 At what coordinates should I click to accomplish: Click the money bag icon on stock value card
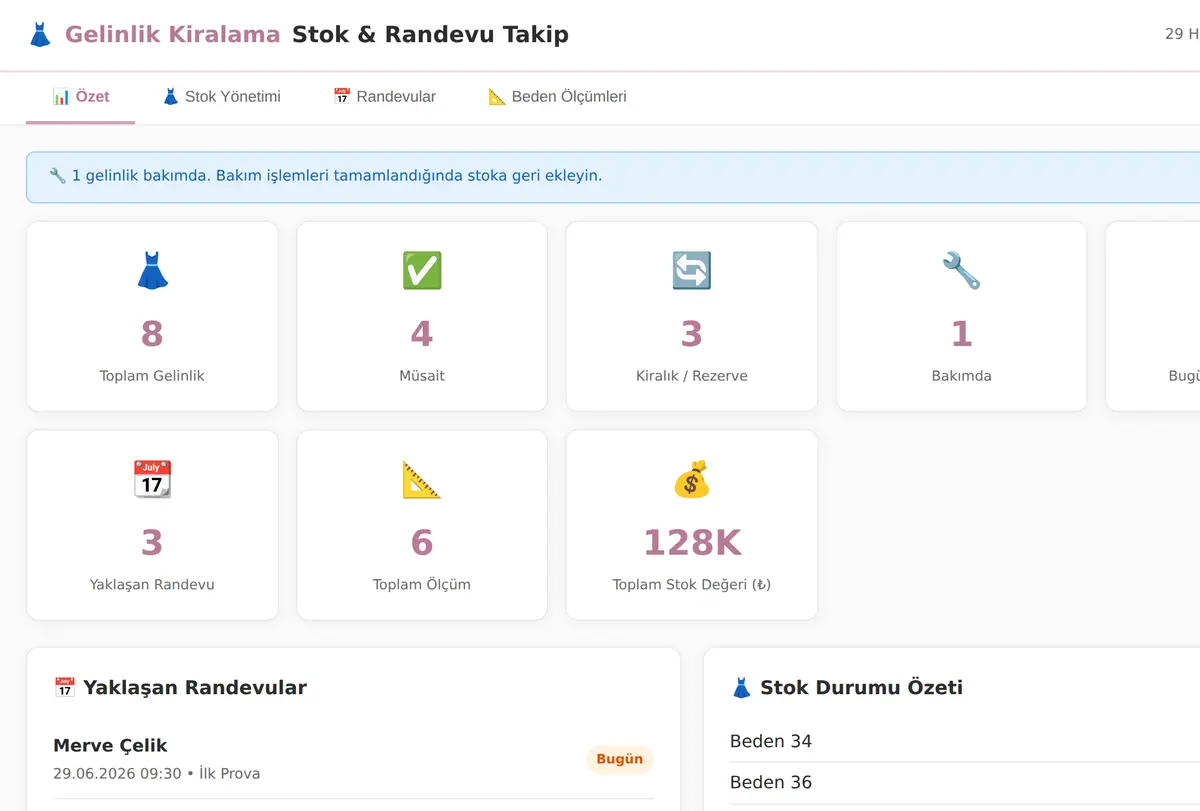692,480
